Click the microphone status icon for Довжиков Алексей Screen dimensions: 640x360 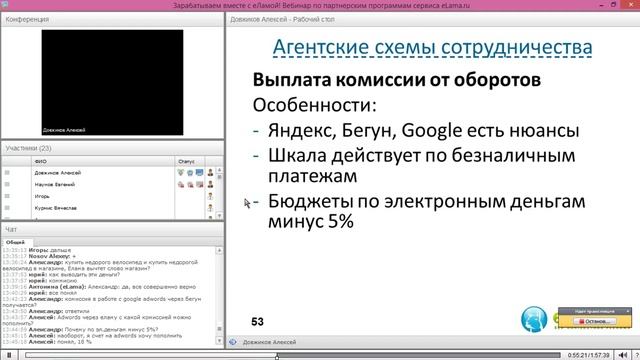click(x=181, y=173)
